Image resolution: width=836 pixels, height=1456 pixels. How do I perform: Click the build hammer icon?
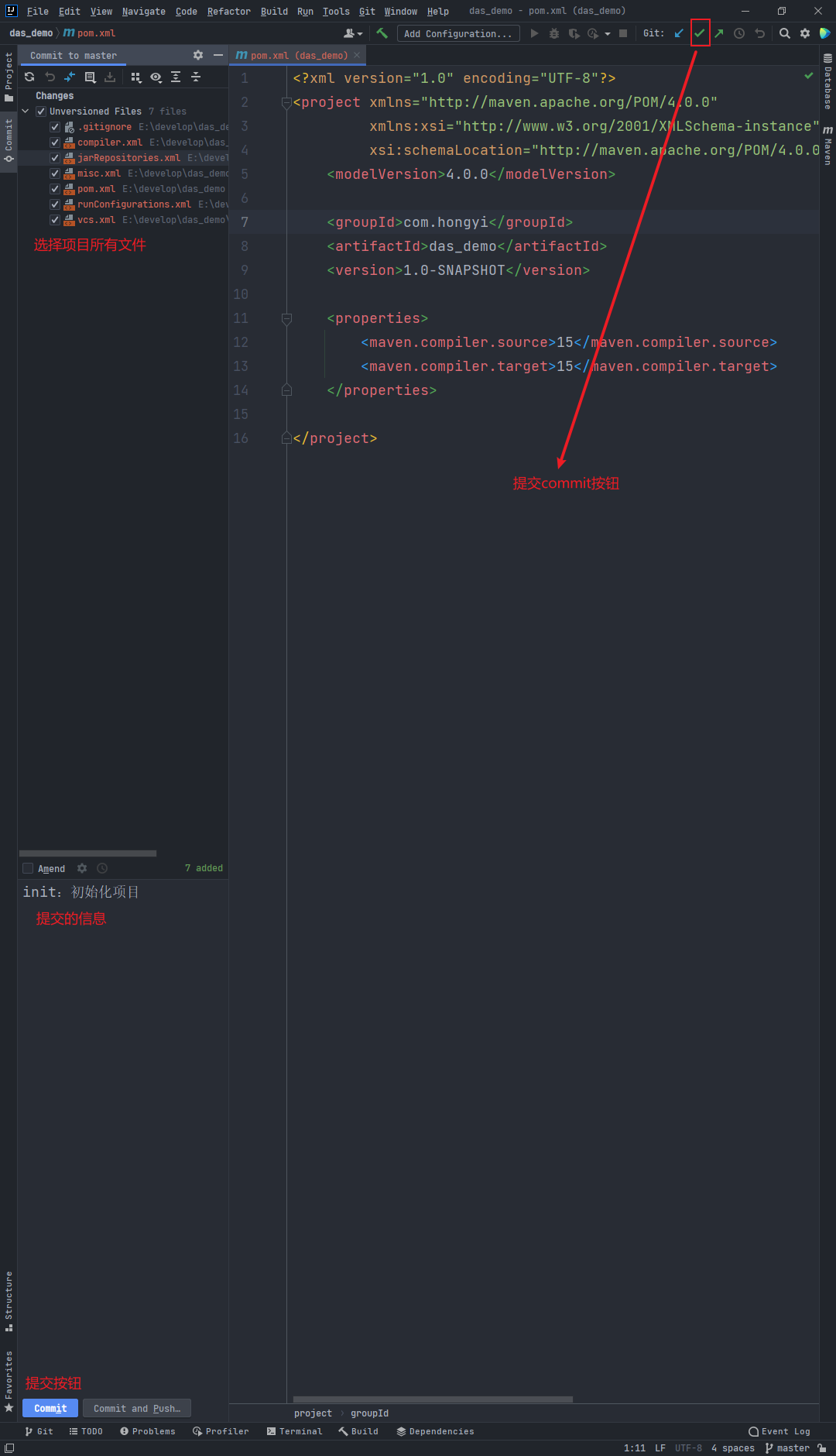(x=382, y=33)
